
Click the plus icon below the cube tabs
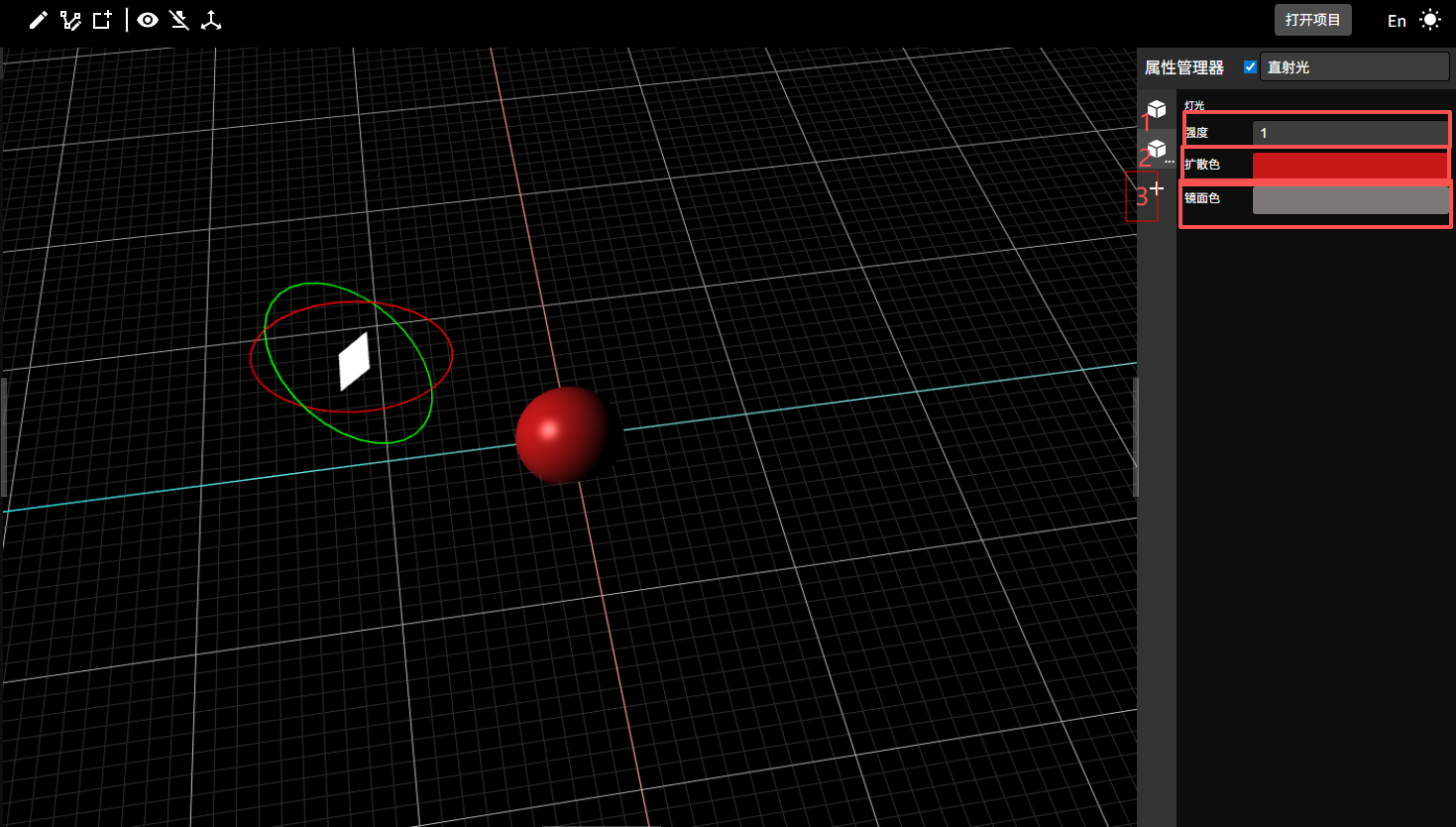click(x=1157, y=187)
